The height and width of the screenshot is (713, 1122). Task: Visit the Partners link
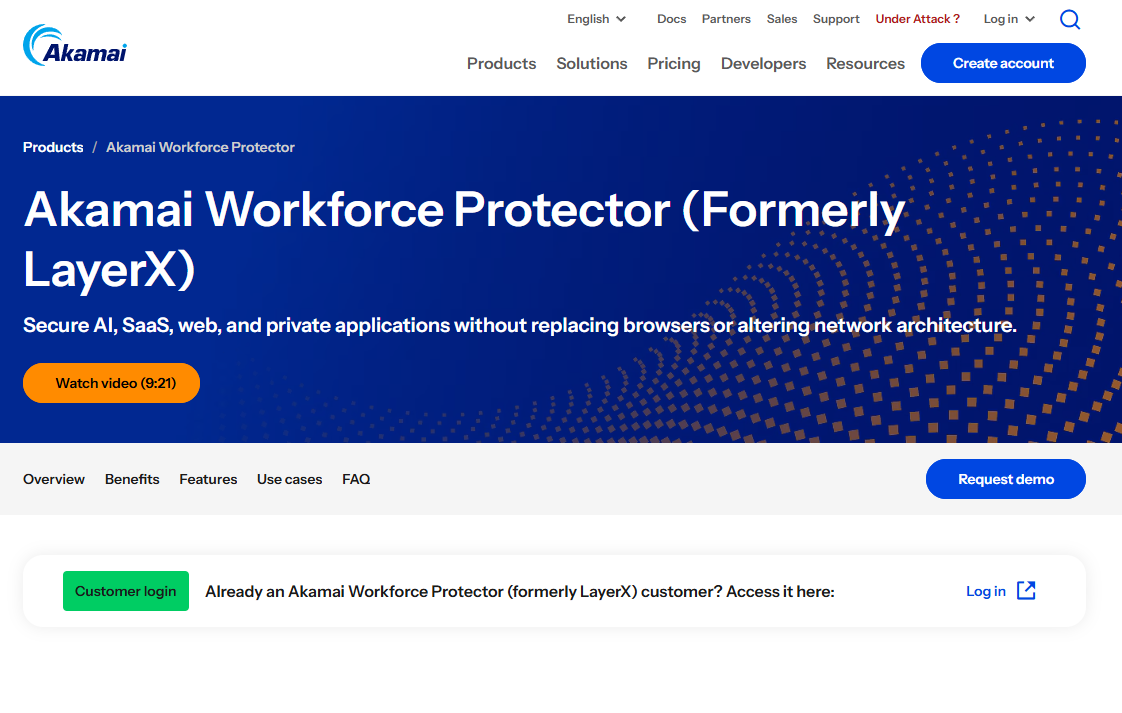click(726, 19)
